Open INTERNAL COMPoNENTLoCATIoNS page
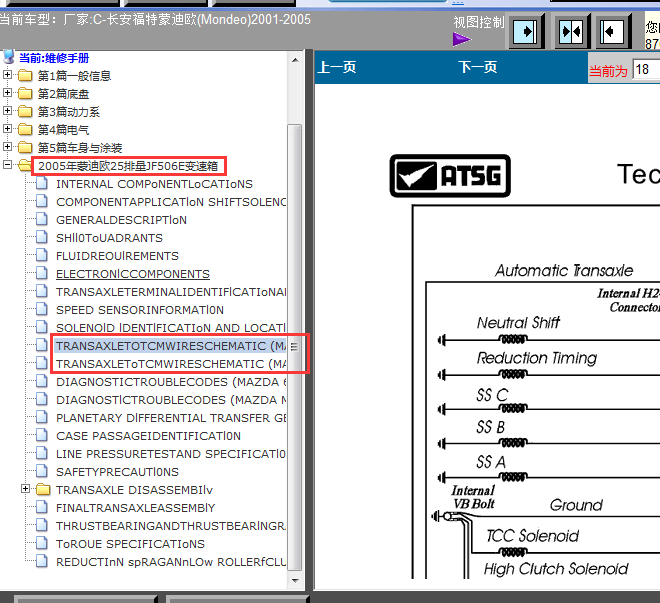 tap(154, 184)
